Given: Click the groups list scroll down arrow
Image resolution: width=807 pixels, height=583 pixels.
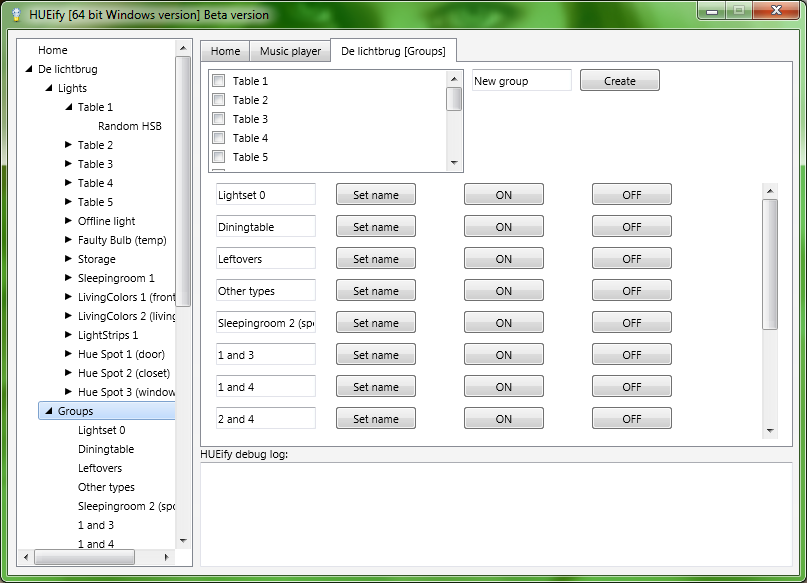Looking at the screenshot, I should coord(770,431).
